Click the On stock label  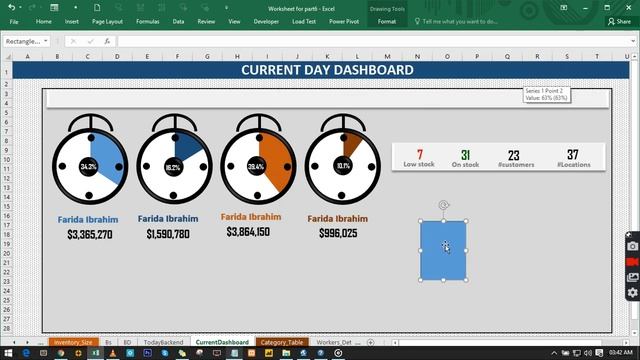tap(465, 164)
